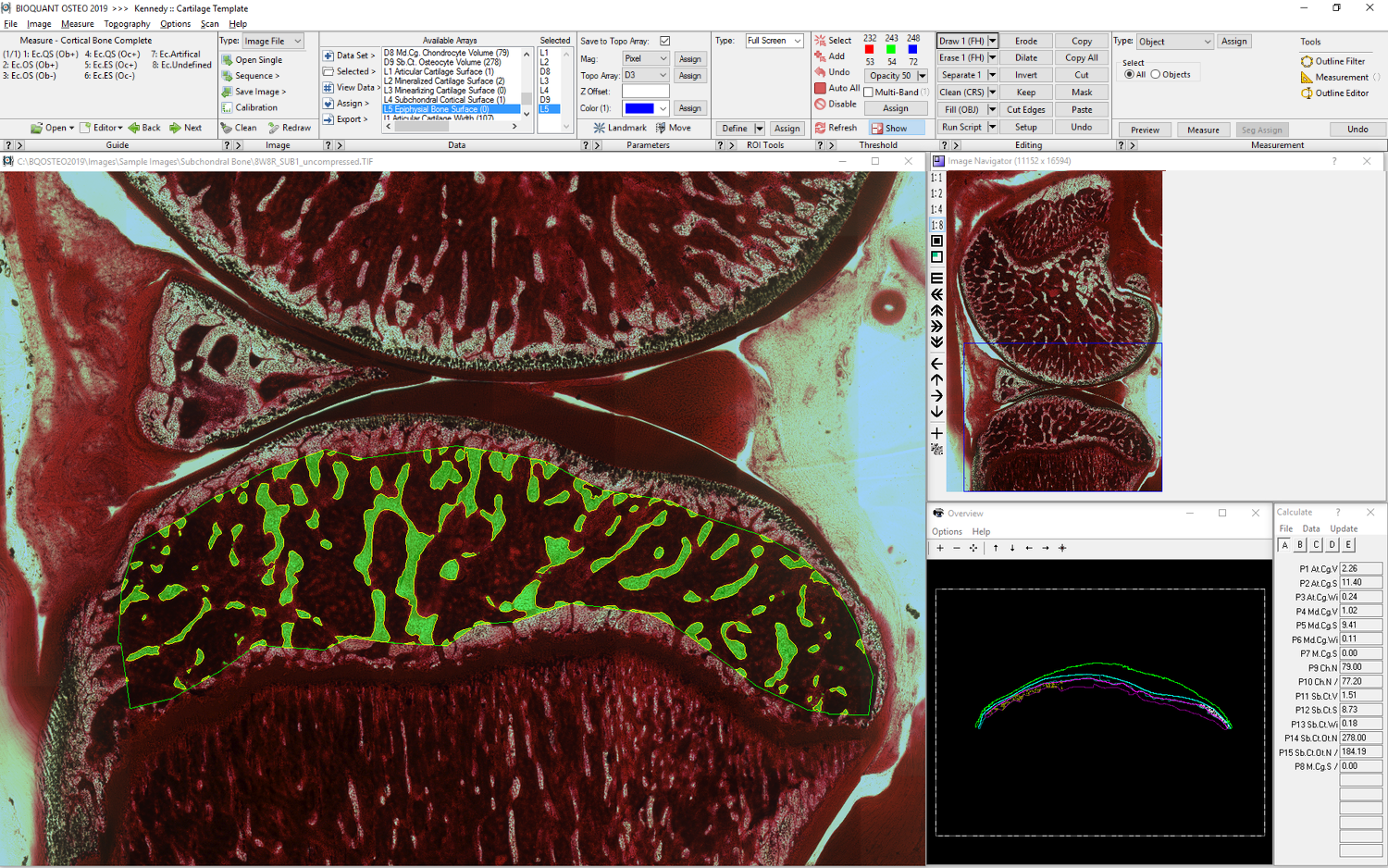Click the up arrow in Overview toolbar

(996, 548)
